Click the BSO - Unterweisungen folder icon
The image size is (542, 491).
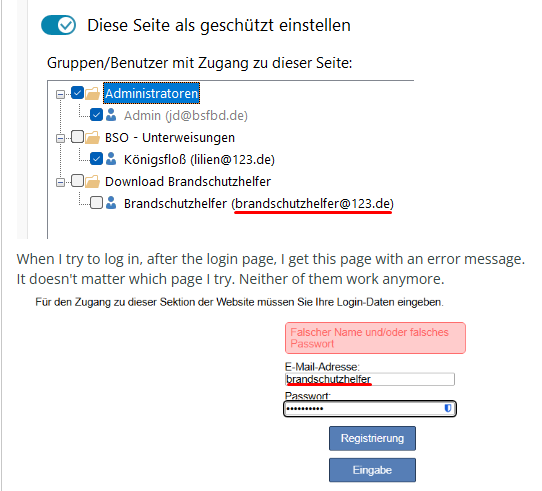(x=93, y=138)
